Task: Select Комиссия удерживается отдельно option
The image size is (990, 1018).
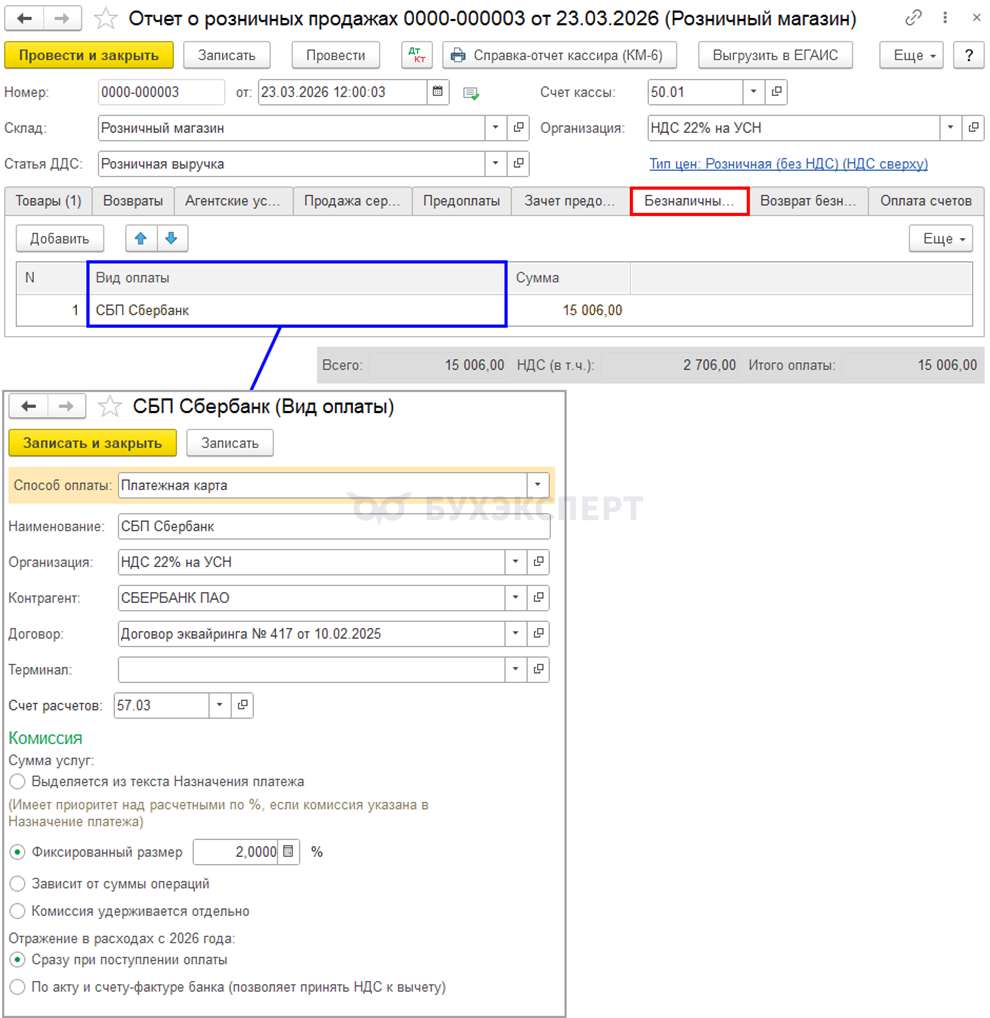Action: (18, 911)
